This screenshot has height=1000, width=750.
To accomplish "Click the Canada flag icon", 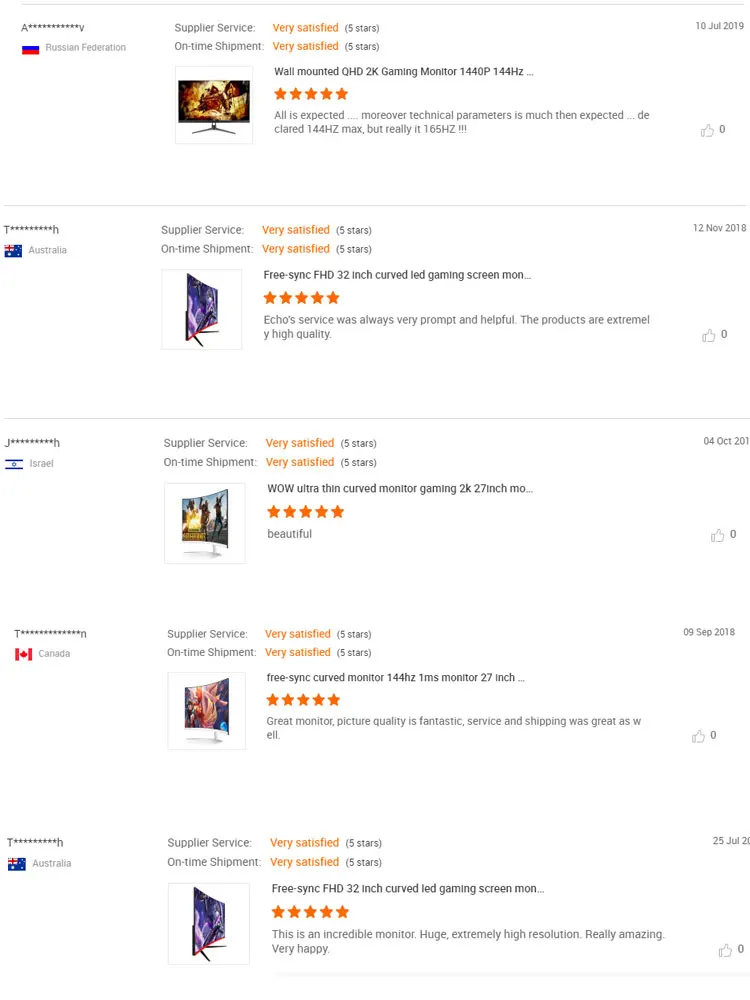I will tap(24, 654).
